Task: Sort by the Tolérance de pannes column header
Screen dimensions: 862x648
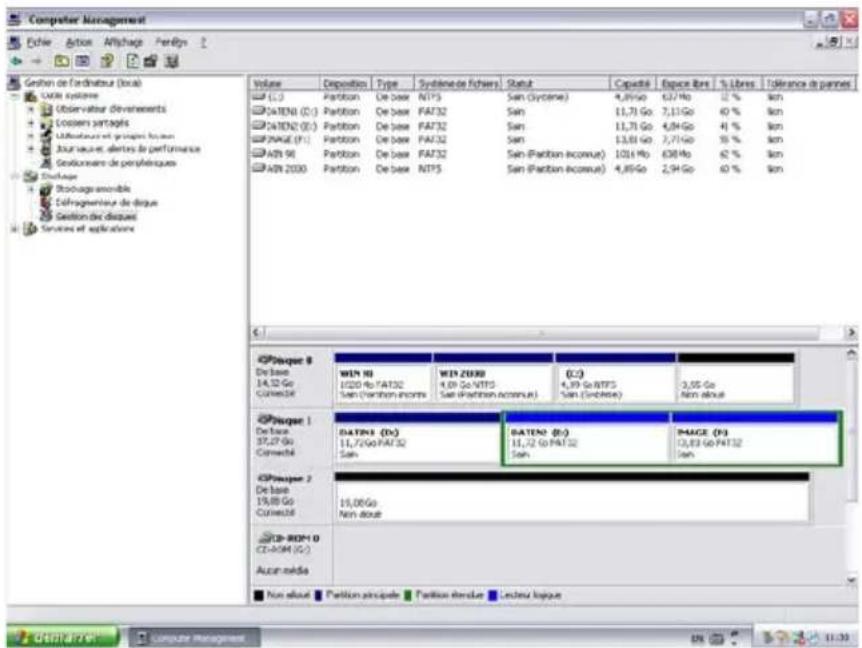Action: [809, 84]
